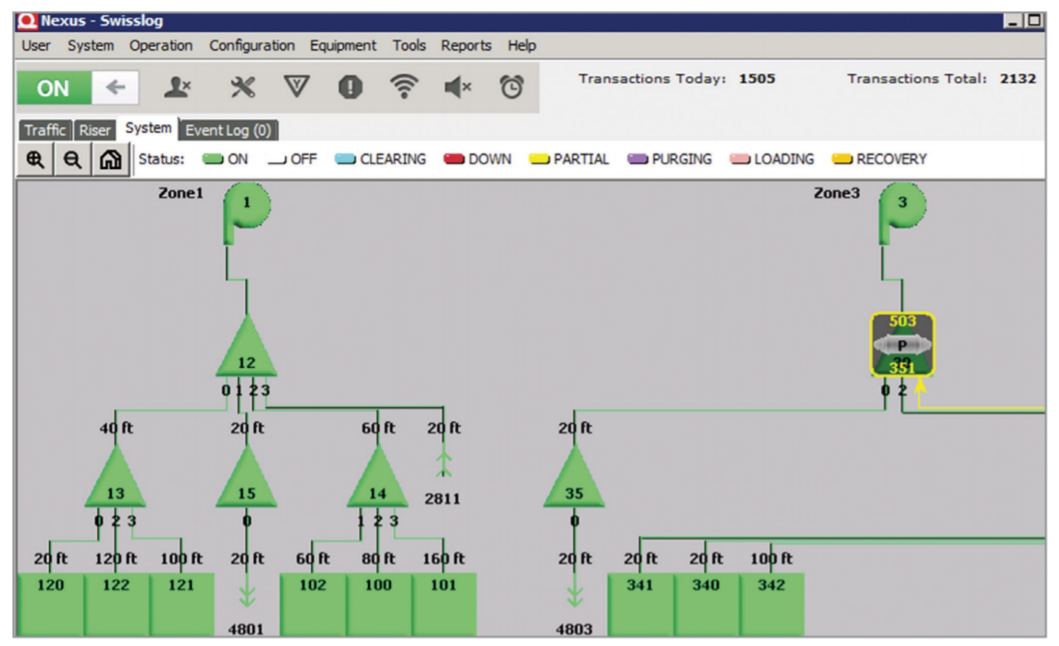The height and width of the screenshot is (646, 1059).
Task: Select station 122 green box
Action: (x=116, y=603)
